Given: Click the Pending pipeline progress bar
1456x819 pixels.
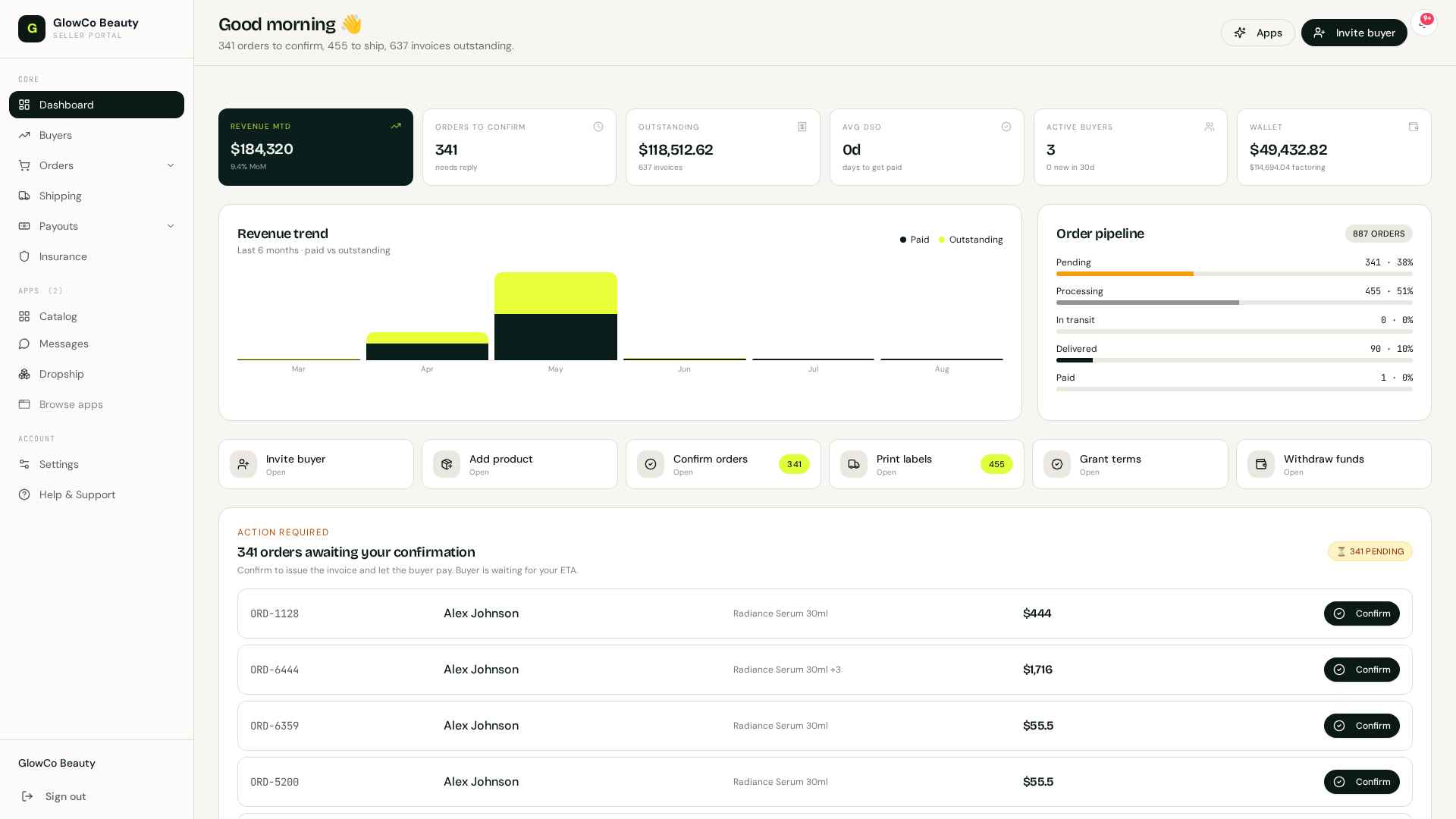Looking at the screenshot, I should 1234,274.
